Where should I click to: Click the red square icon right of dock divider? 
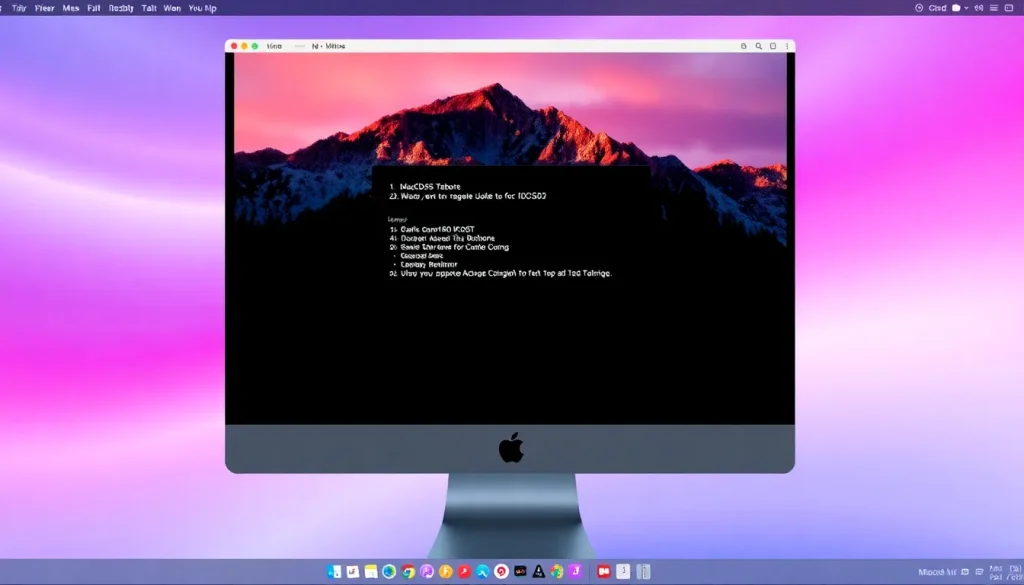[603, 571]
